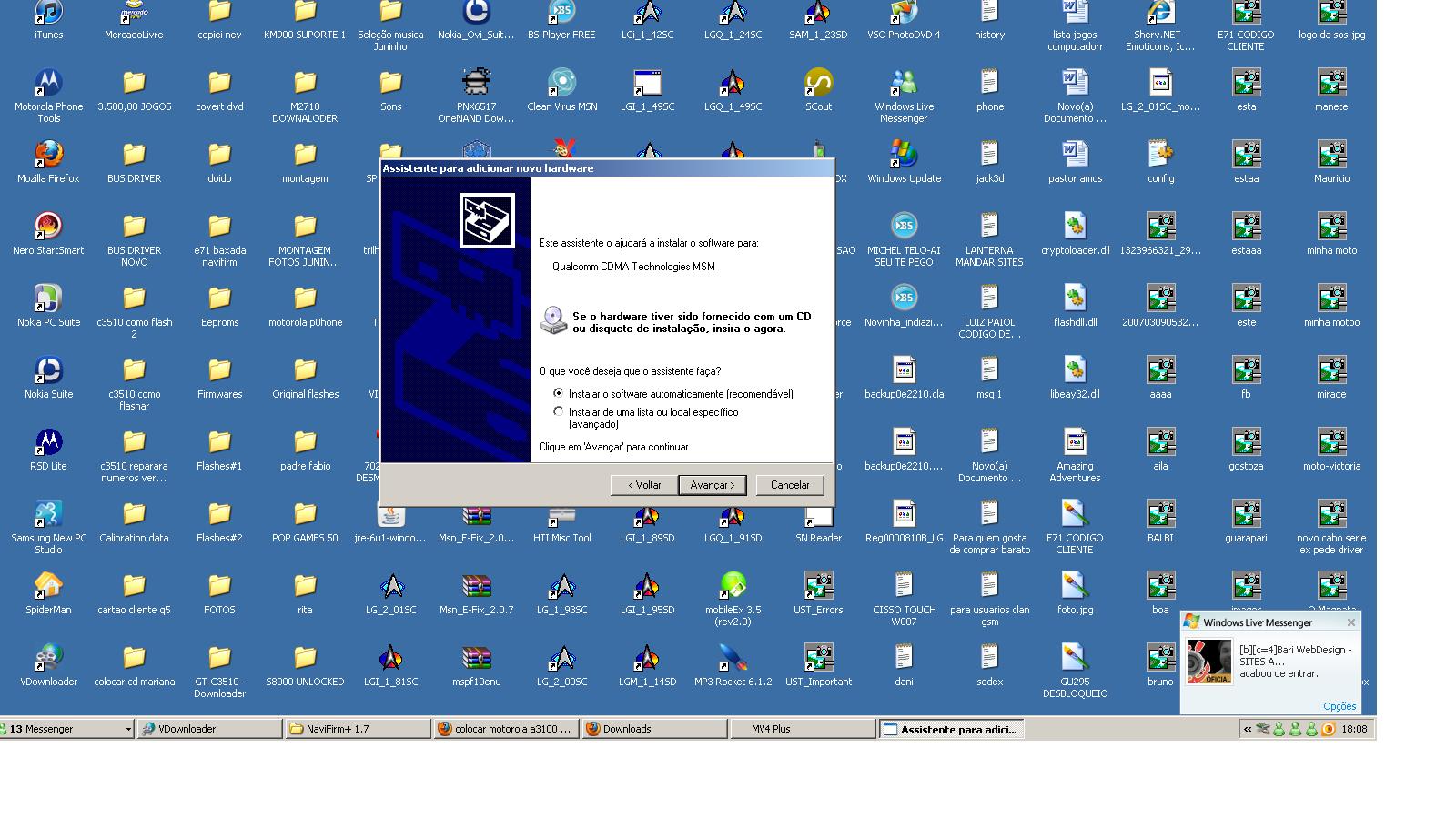Select the mspf10enu archive icon
The width and height of the screenshot is (1456, 819).
[476, 659]
